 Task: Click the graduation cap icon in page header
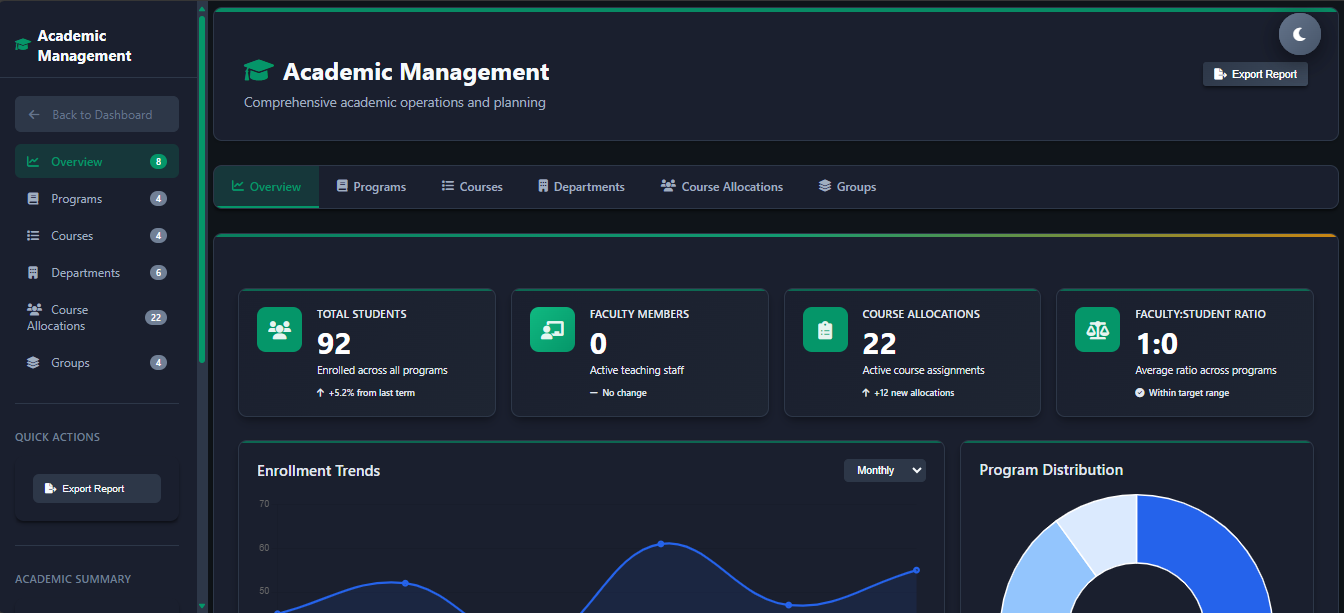[x=259, y=72]
